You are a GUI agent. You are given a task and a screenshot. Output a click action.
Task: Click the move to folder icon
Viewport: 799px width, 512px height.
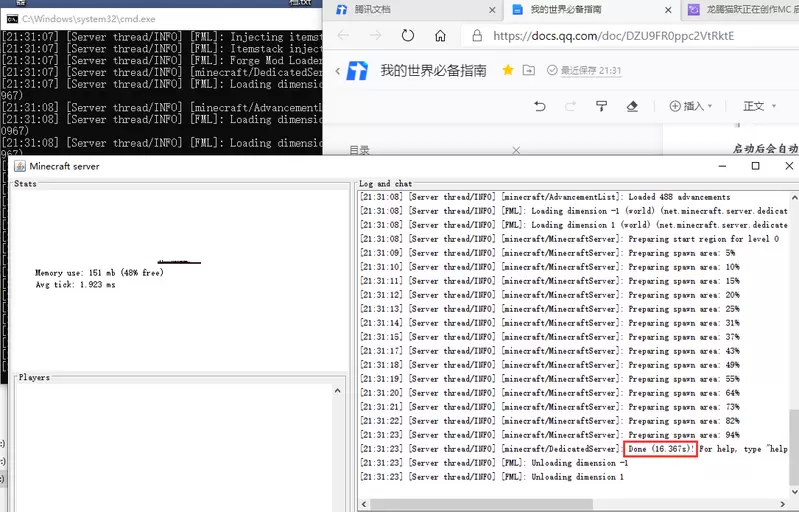tap(529, 70)
